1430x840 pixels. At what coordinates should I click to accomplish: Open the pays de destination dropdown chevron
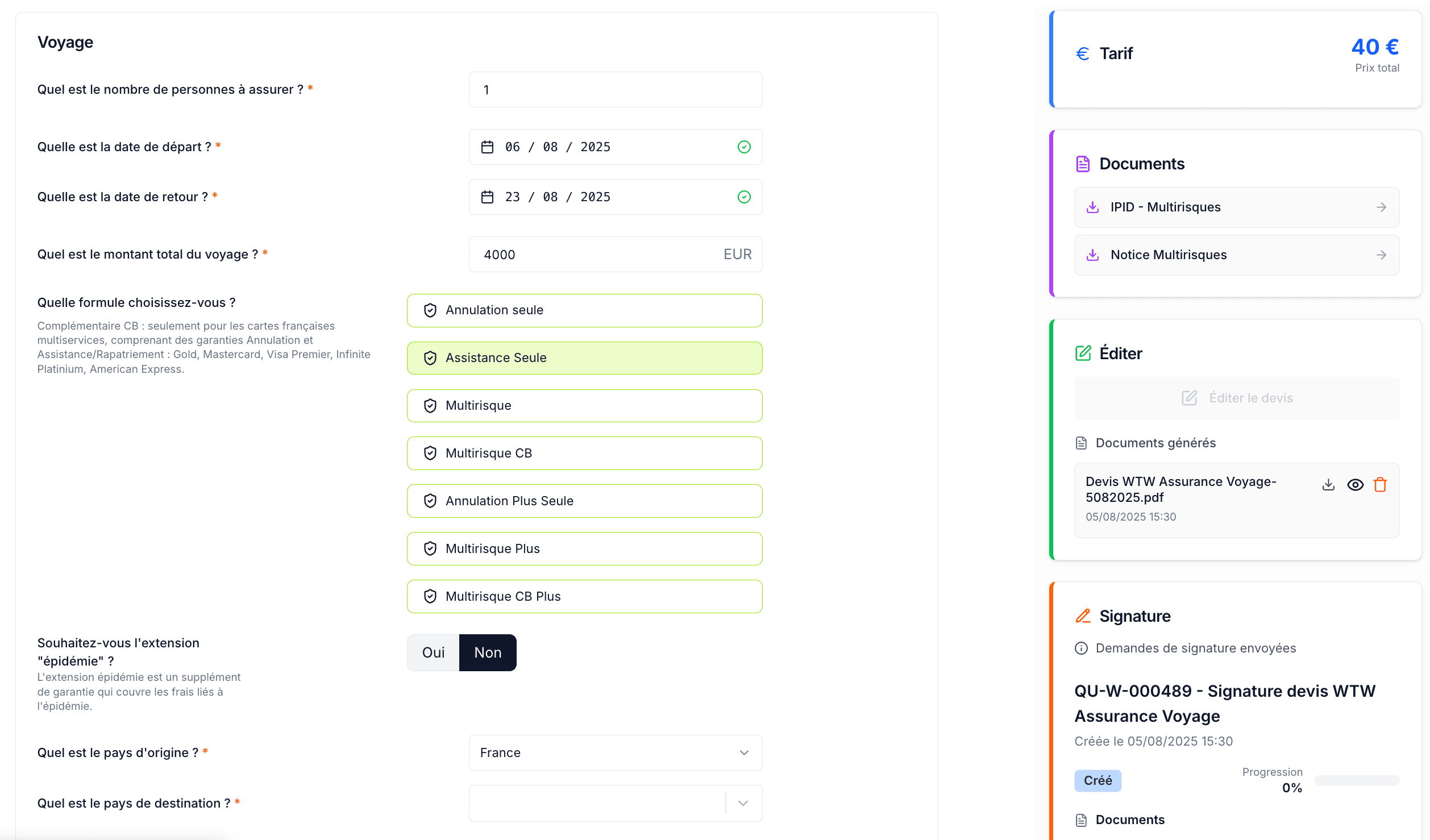[742, 803]
